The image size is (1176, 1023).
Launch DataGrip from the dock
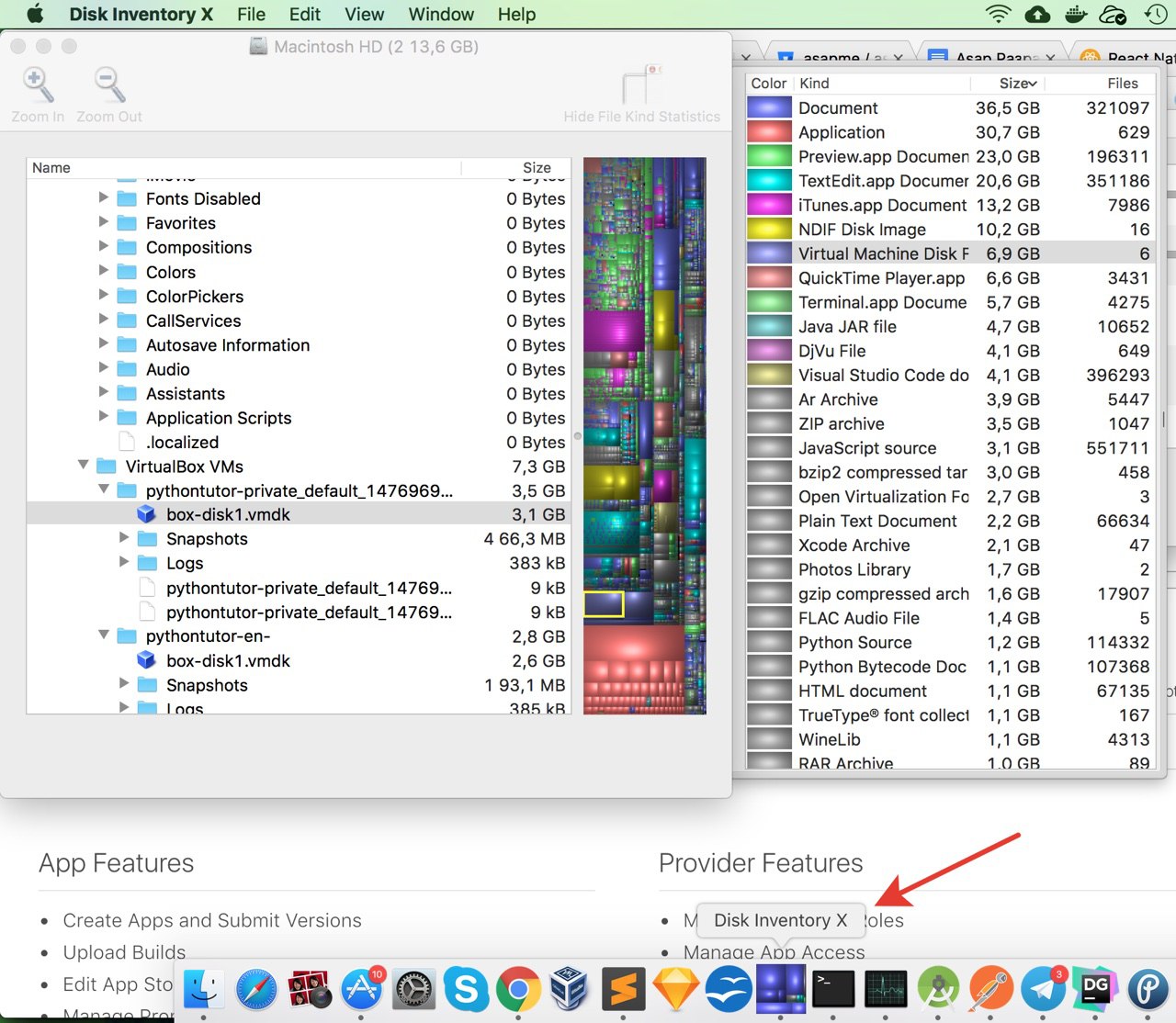point(1095,989)
